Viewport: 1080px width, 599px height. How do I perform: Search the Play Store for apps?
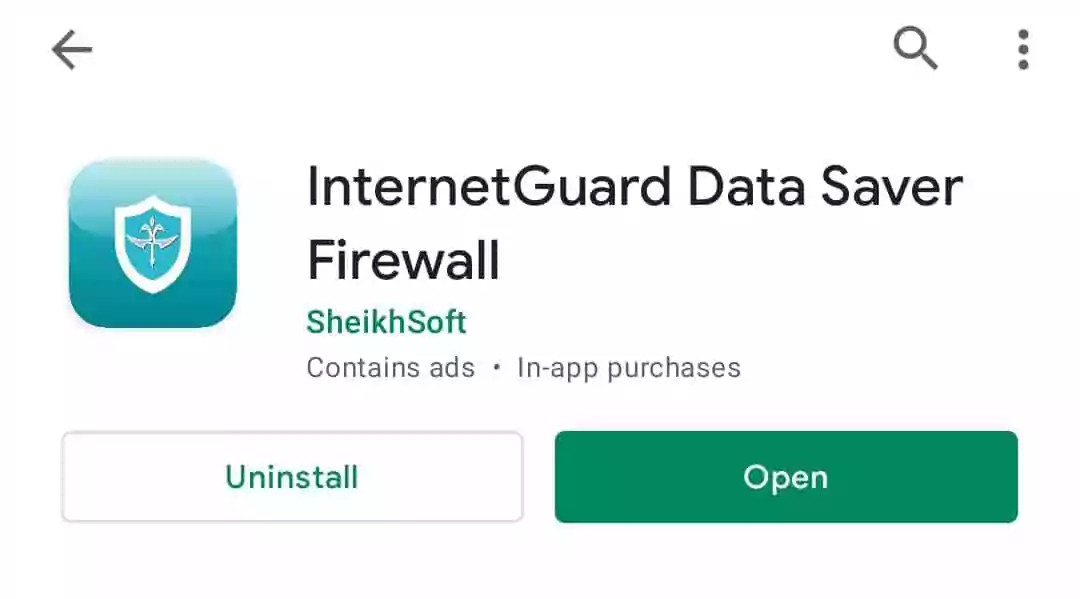915,48
